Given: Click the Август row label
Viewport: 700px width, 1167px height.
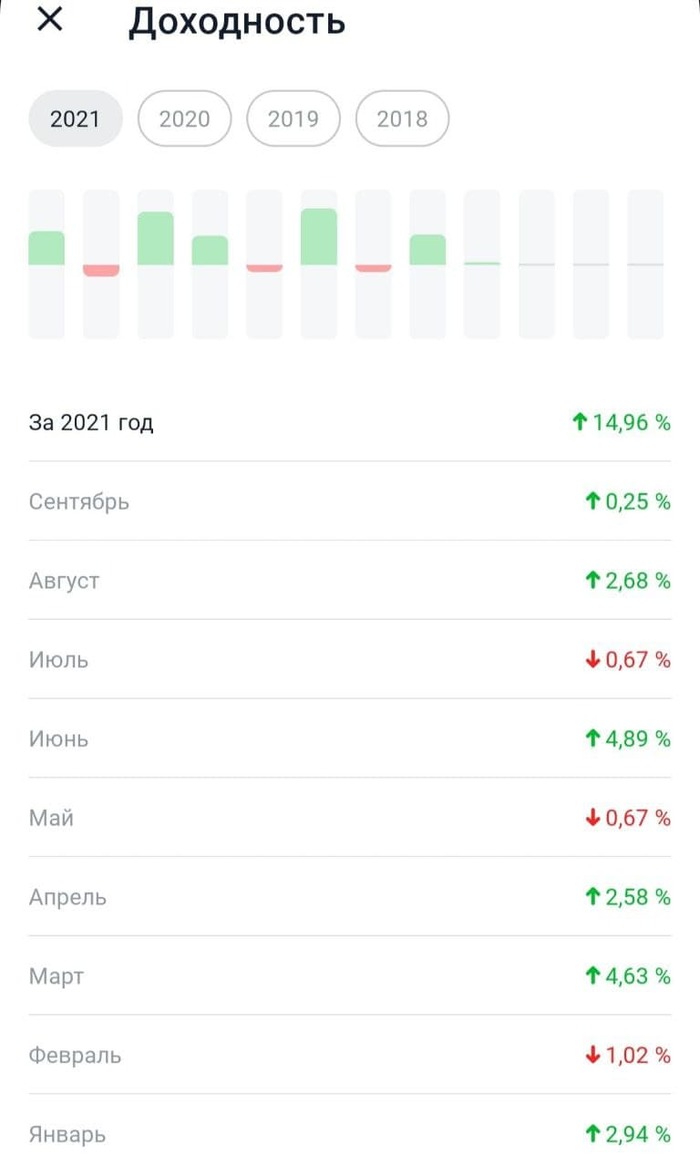Looking at the screenshot, I should click(x=64, y=580).
